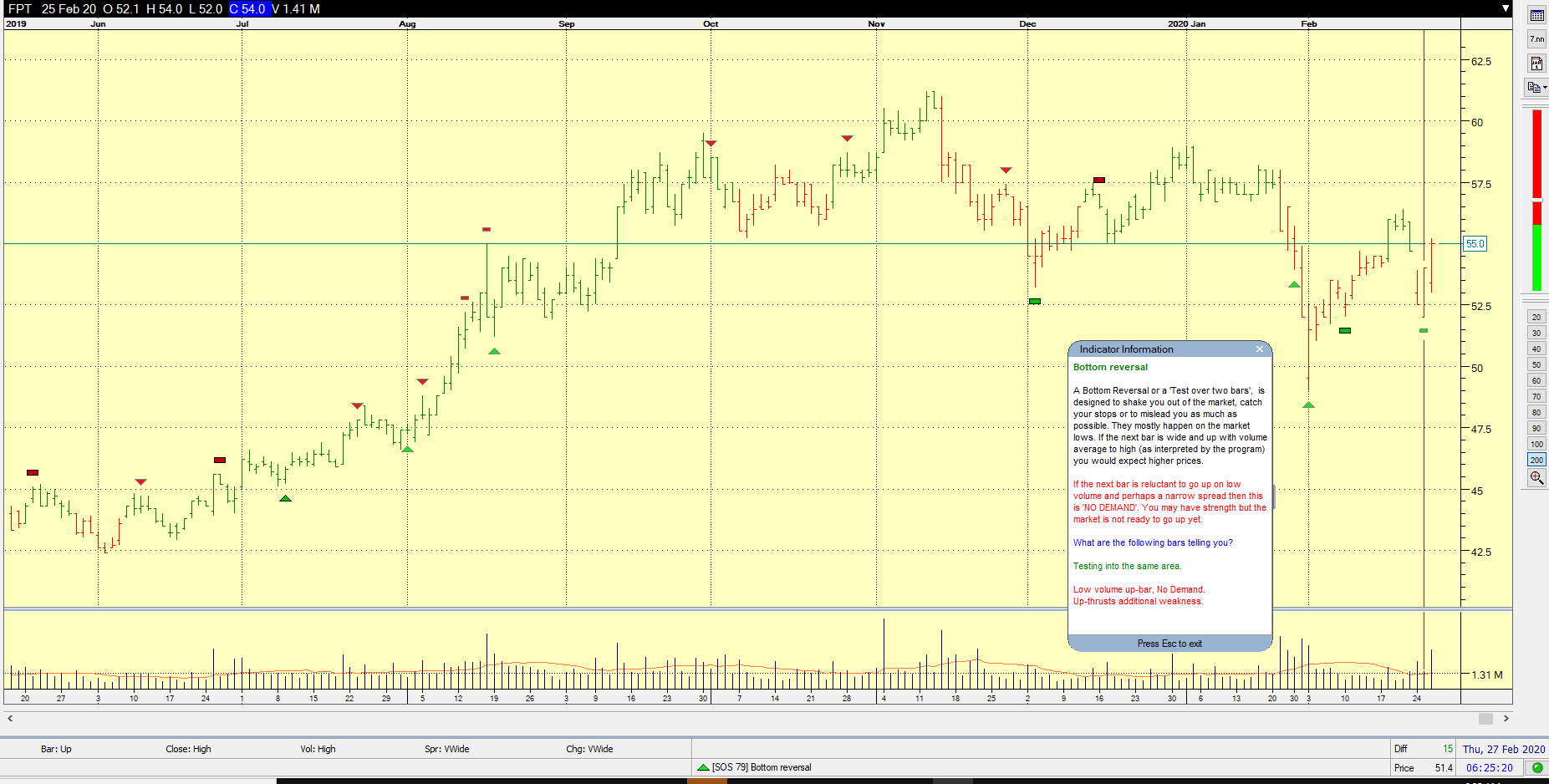Select the 200 bars zoom level
The height and width of the screenshot is (784, 1549).
click(1536, 460)
